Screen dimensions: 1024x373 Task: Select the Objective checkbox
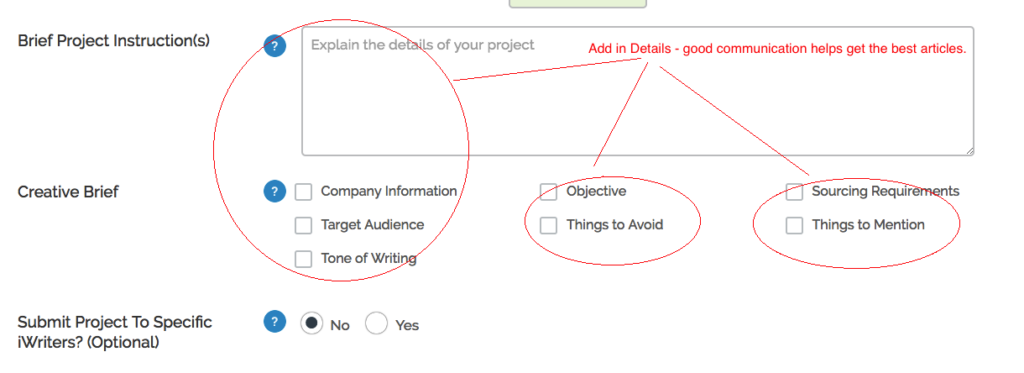pyautogui.click(x=549, y=191)
